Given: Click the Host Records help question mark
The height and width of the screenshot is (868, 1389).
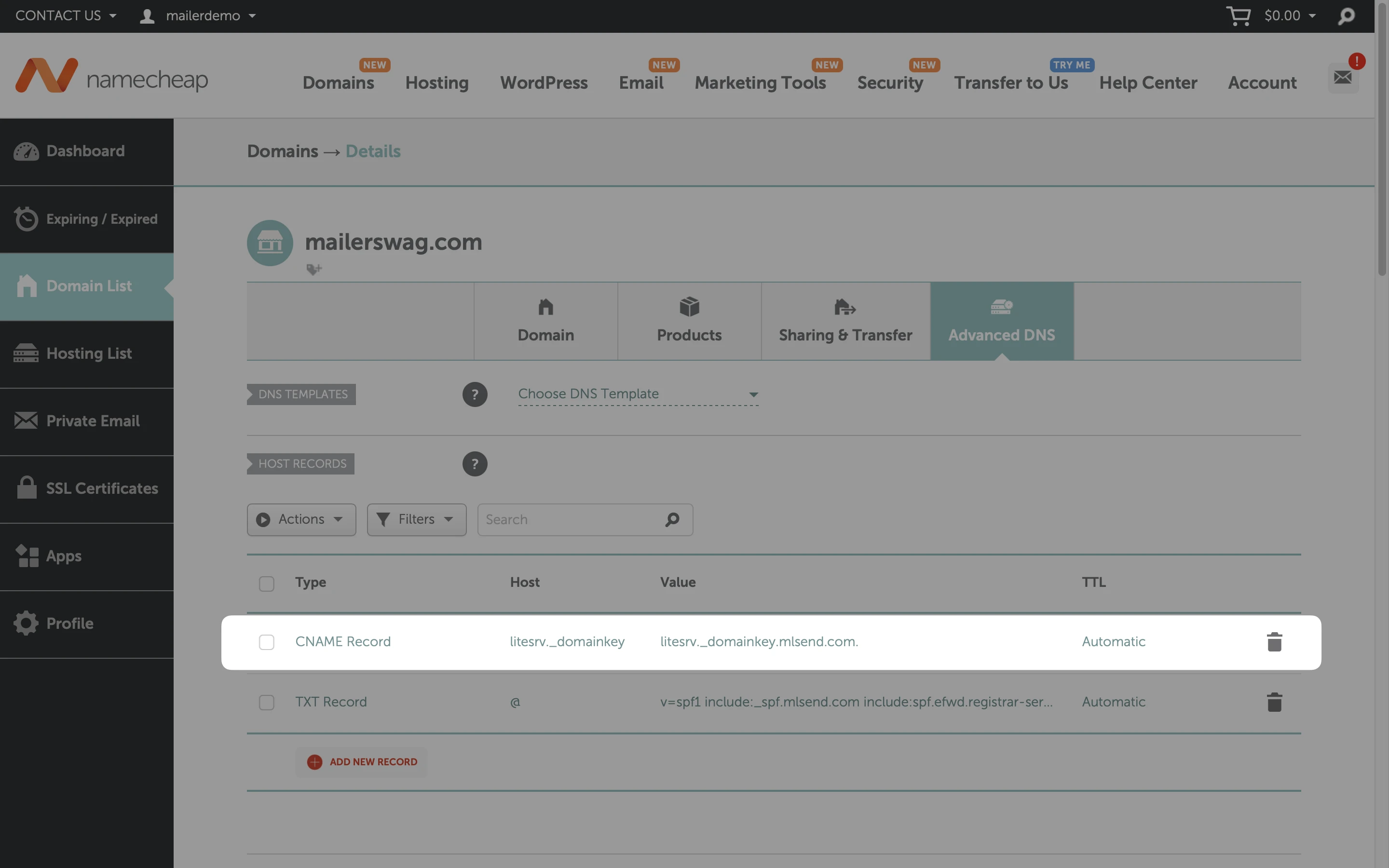Looking at the screenshot, I should [475, 464].
